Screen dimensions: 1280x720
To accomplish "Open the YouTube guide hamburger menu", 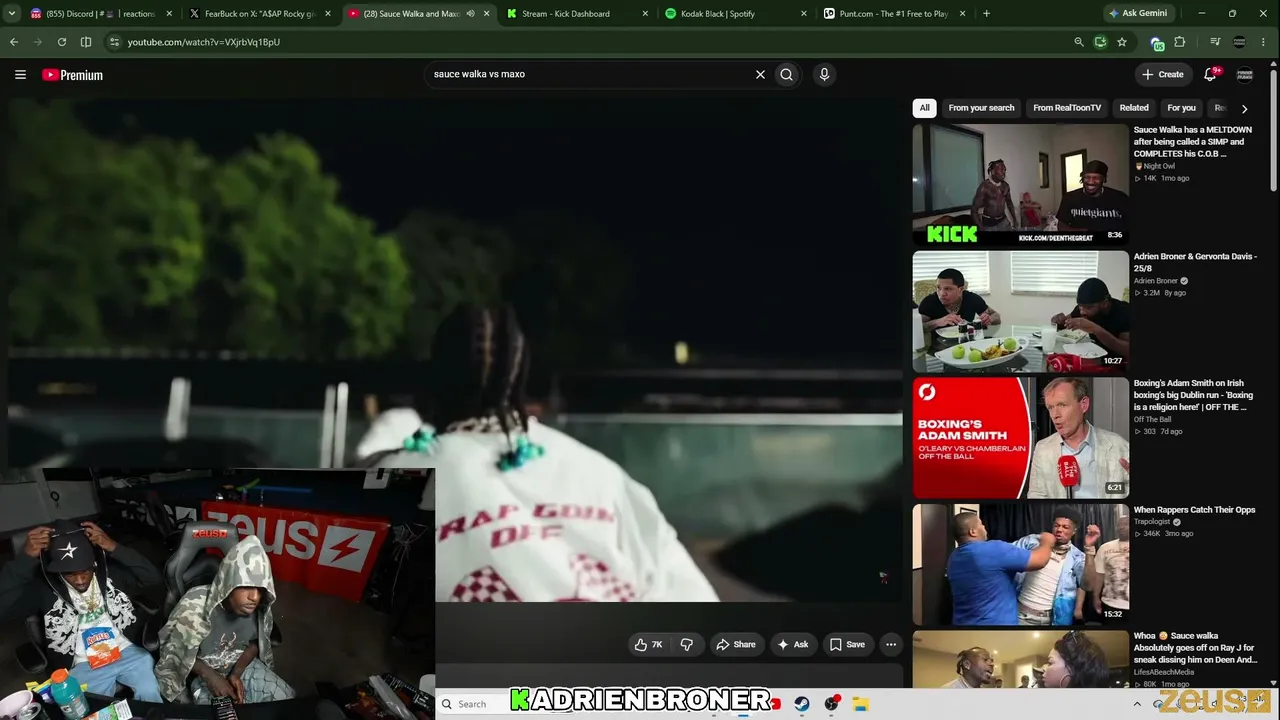I will (20, 75).
